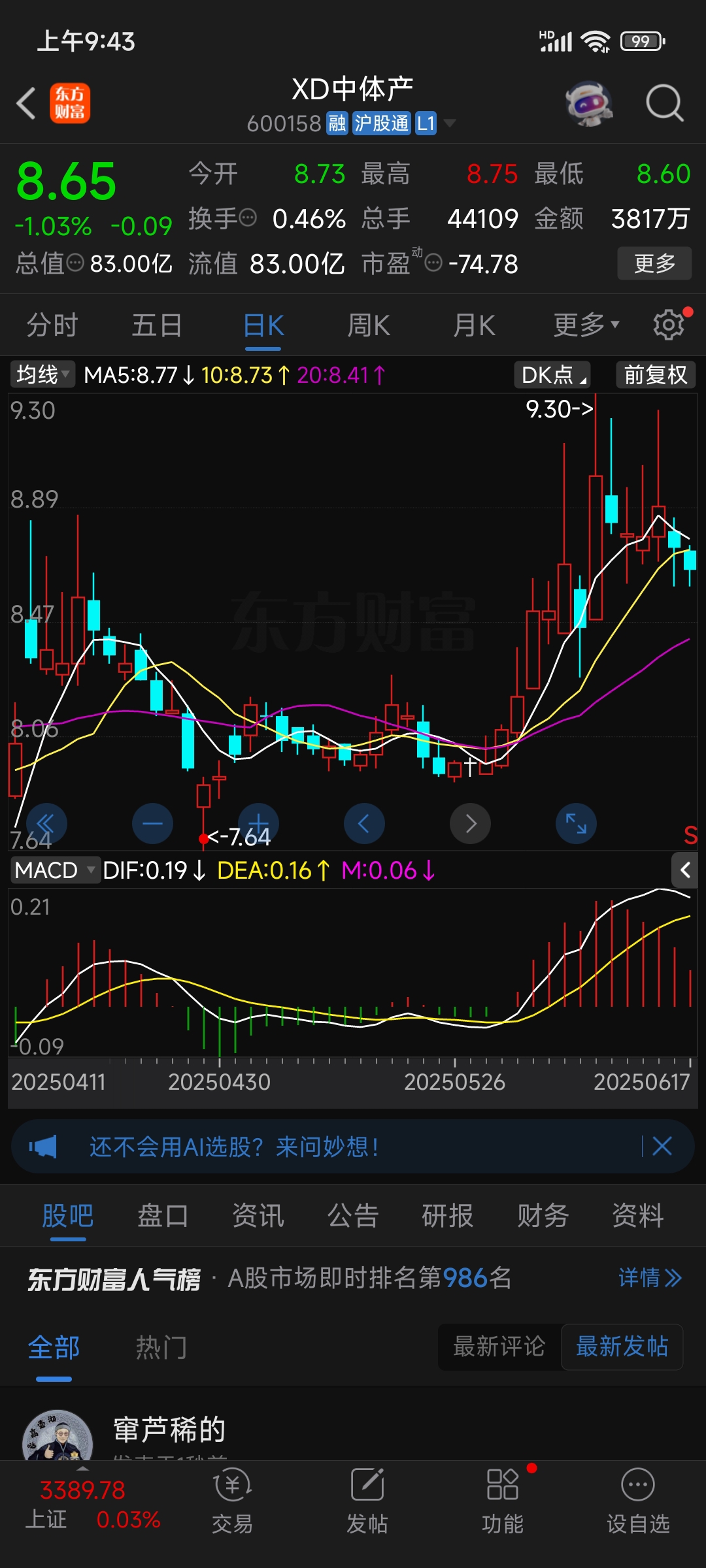Tap the red S signal marker

click(x=690, y=835)
